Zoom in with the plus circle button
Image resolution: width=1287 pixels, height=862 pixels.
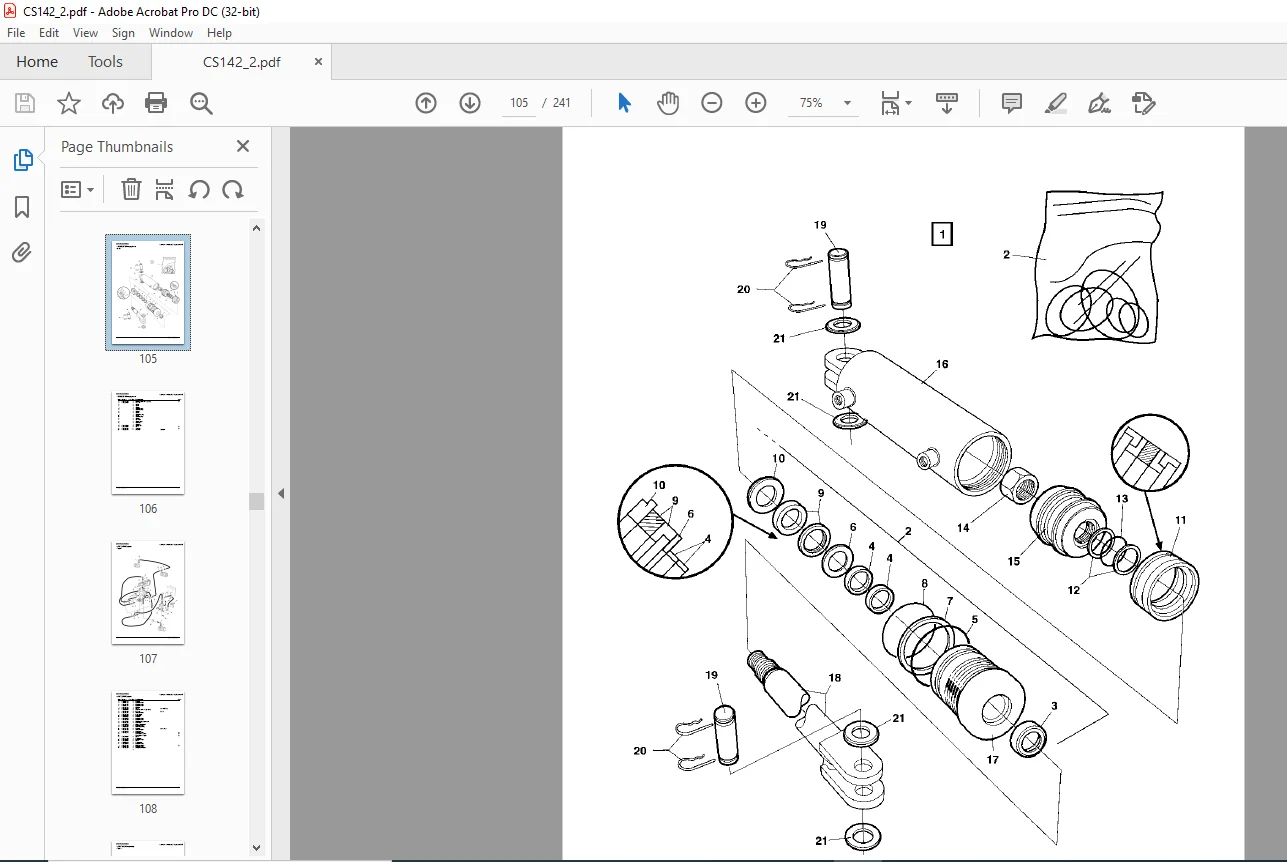click(x=756, y=103)
